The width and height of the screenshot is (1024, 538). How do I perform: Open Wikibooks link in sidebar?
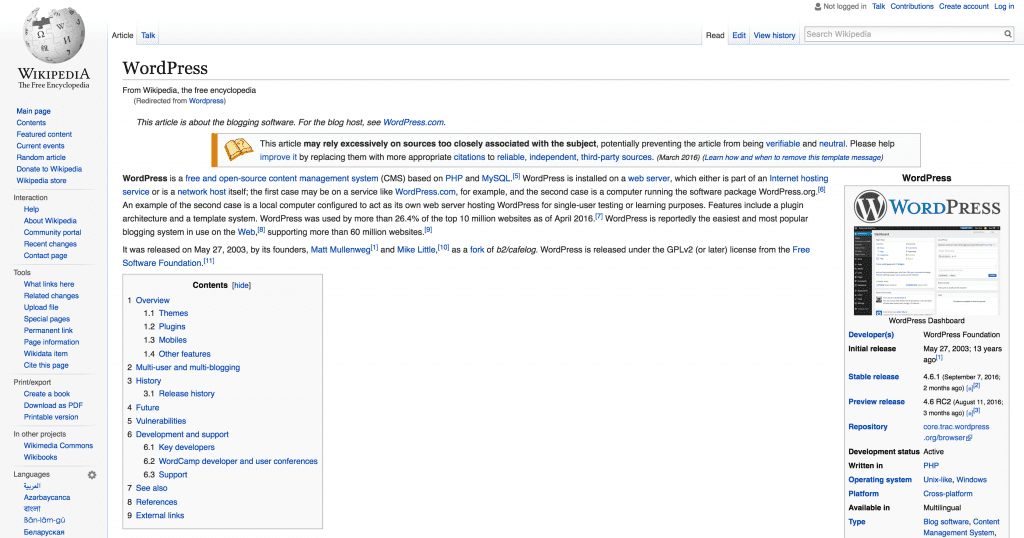tap(40, 457)
